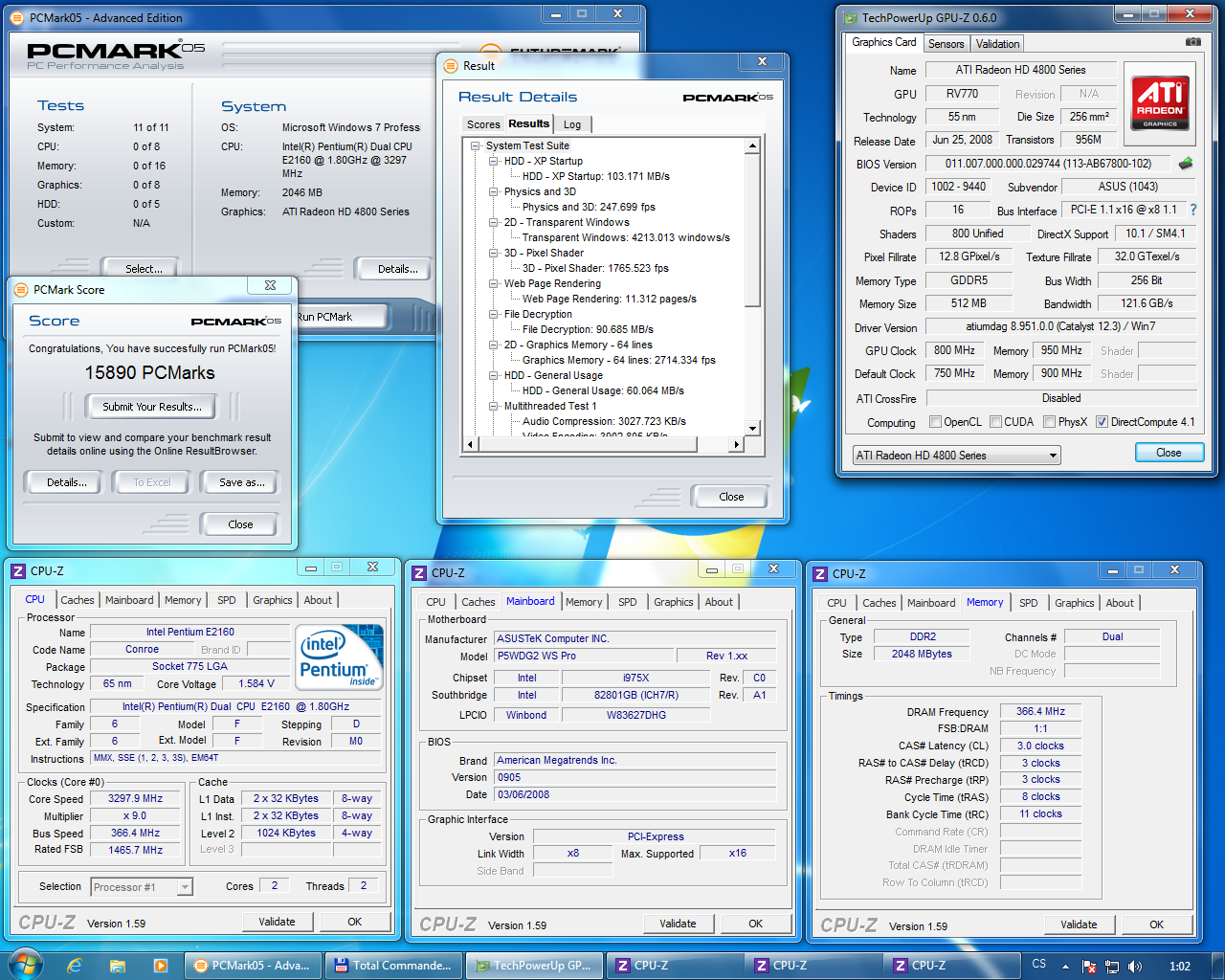Viewport: 1225px width, 980px height.
Task: Open the Windows Start menu orb
Action: click(x=25, y=965)
